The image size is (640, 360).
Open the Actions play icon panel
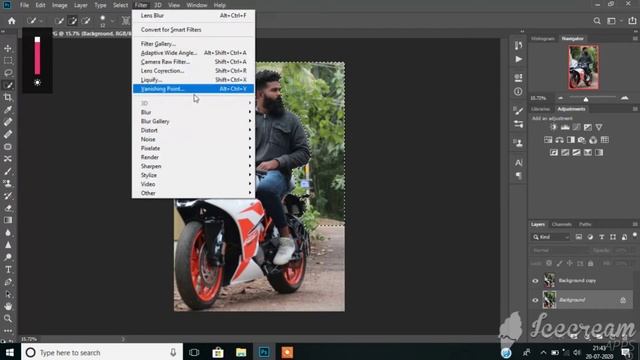(518, 59)
